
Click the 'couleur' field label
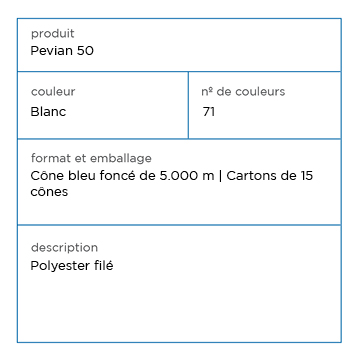point(53,92)
